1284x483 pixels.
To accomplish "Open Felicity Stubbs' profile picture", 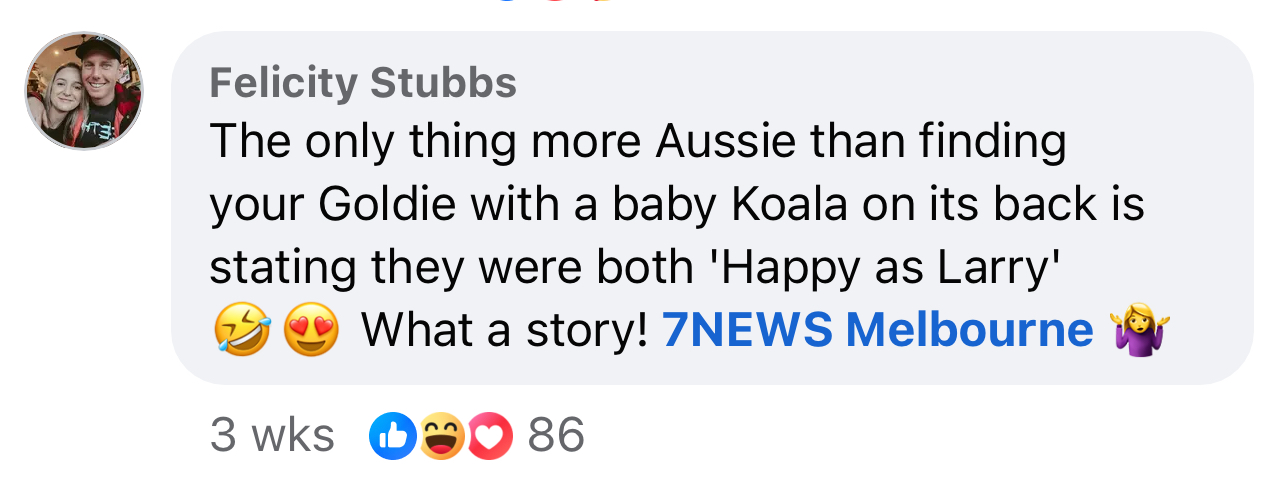I will (84, 91).
